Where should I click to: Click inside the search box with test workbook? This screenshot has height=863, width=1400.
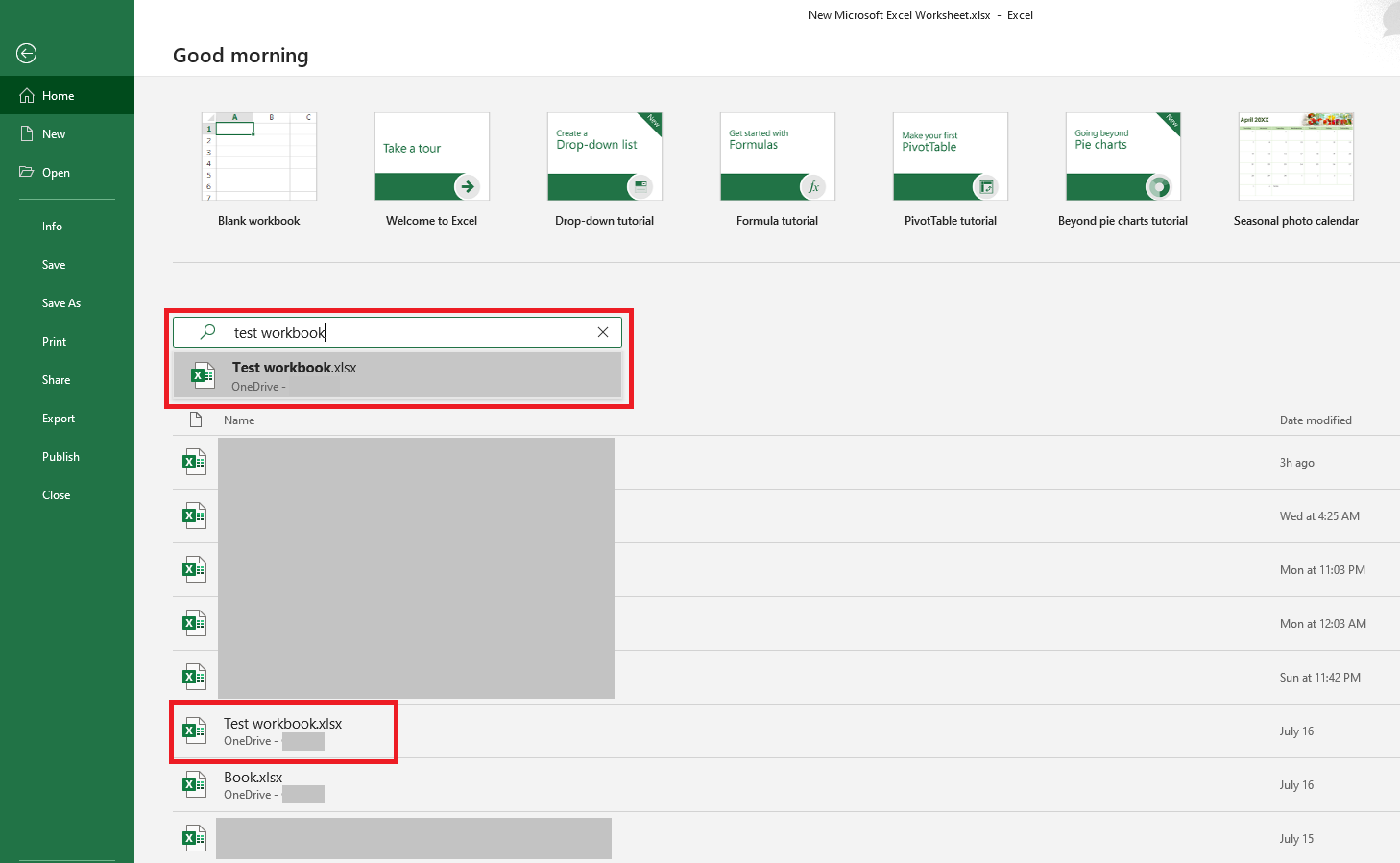pyautogui.click(x=398, y=332)
